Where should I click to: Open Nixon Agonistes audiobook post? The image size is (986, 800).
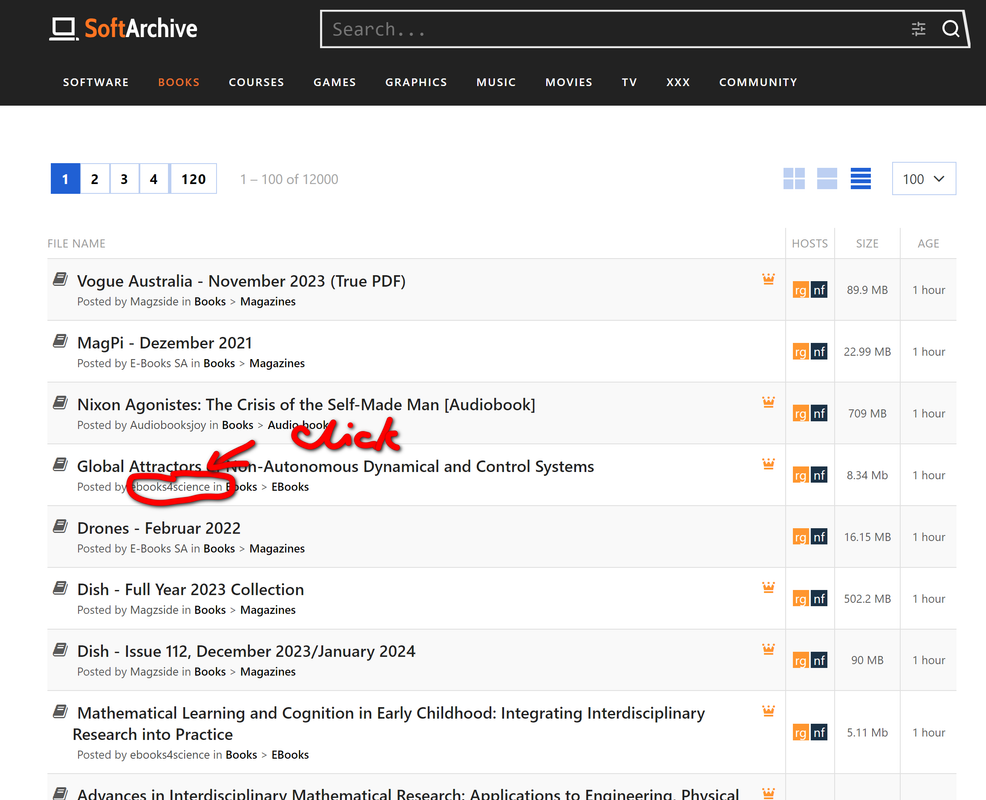(306, 404)
